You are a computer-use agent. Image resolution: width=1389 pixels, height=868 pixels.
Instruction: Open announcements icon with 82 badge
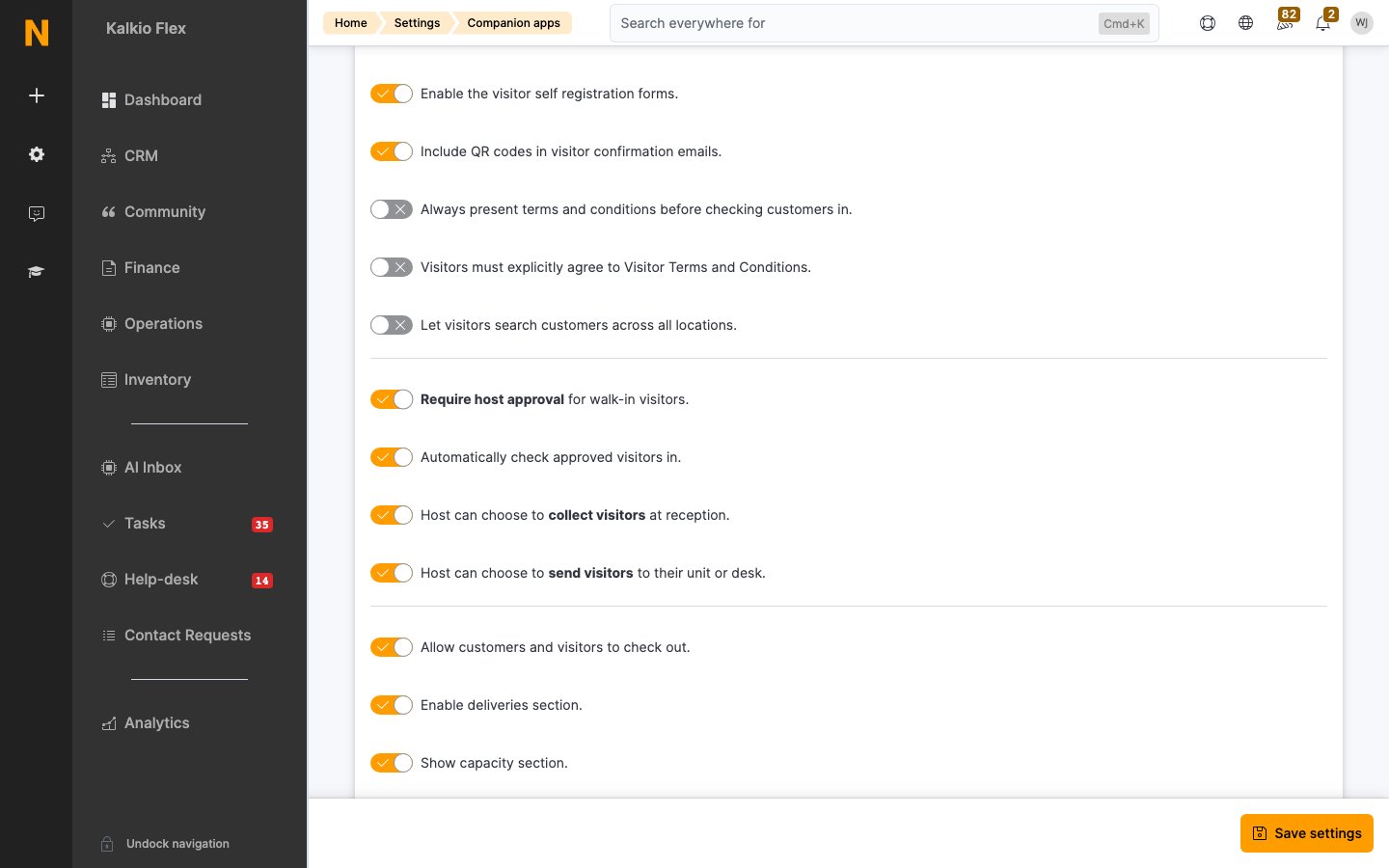(1286, 21)
